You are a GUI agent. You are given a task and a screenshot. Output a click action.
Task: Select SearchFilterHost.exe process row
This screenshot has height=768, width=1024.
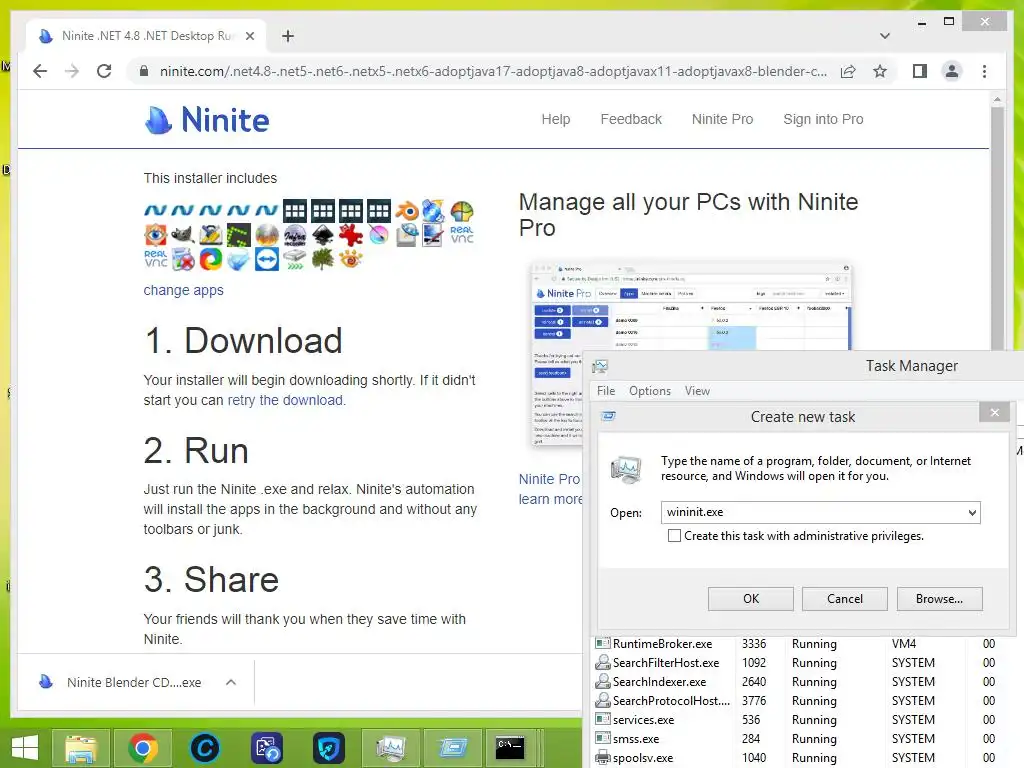click(805, 663)
